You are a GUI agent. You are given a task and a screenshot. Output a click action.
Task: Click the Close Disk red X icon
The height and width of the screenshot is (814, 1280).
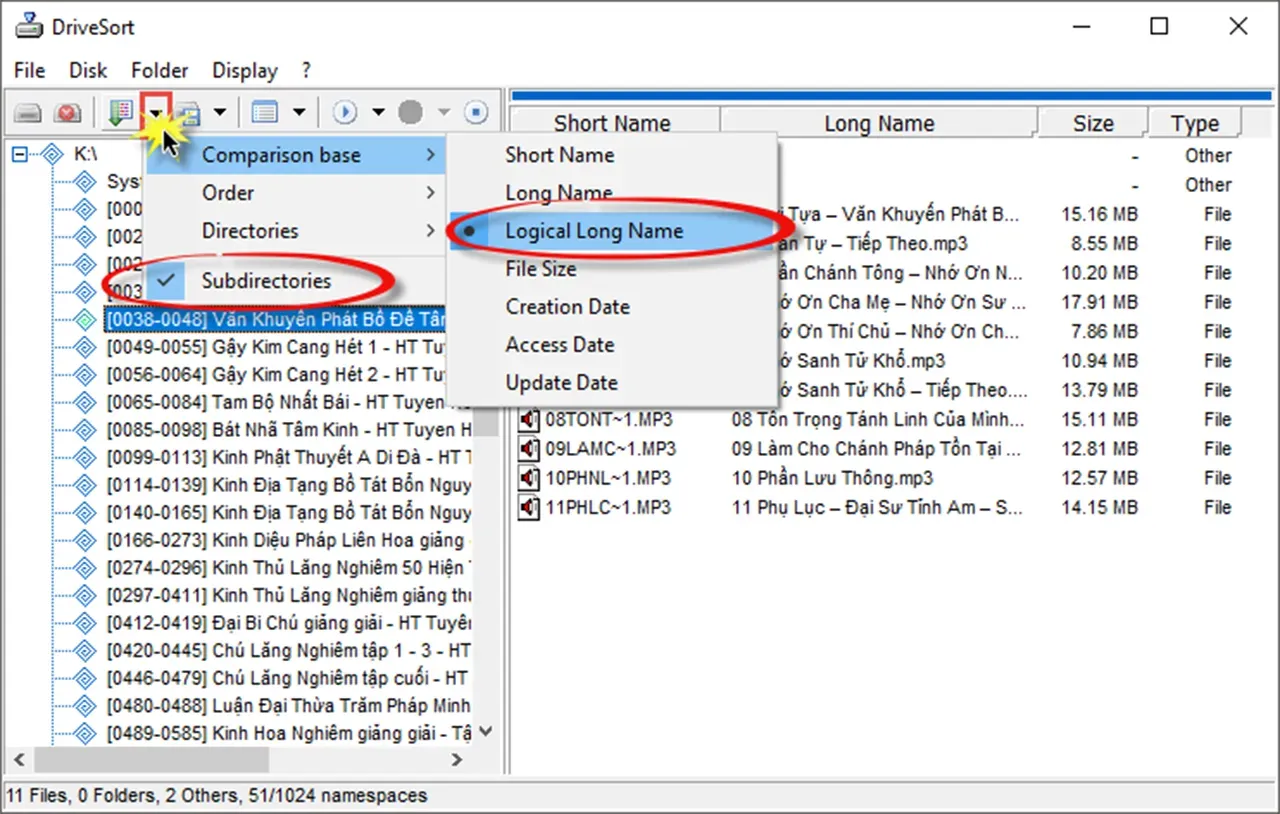tap(67, 112)
